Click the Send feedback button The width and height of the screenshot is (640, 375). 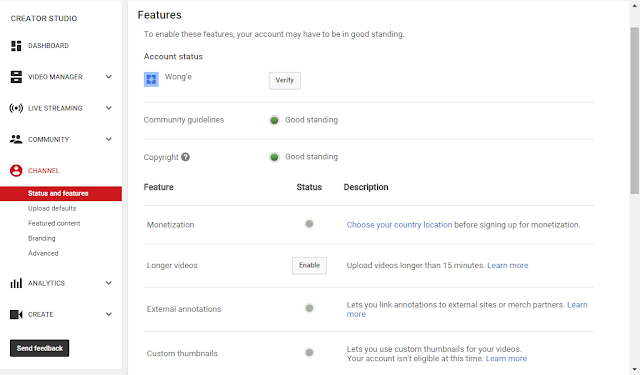point(40,348)
